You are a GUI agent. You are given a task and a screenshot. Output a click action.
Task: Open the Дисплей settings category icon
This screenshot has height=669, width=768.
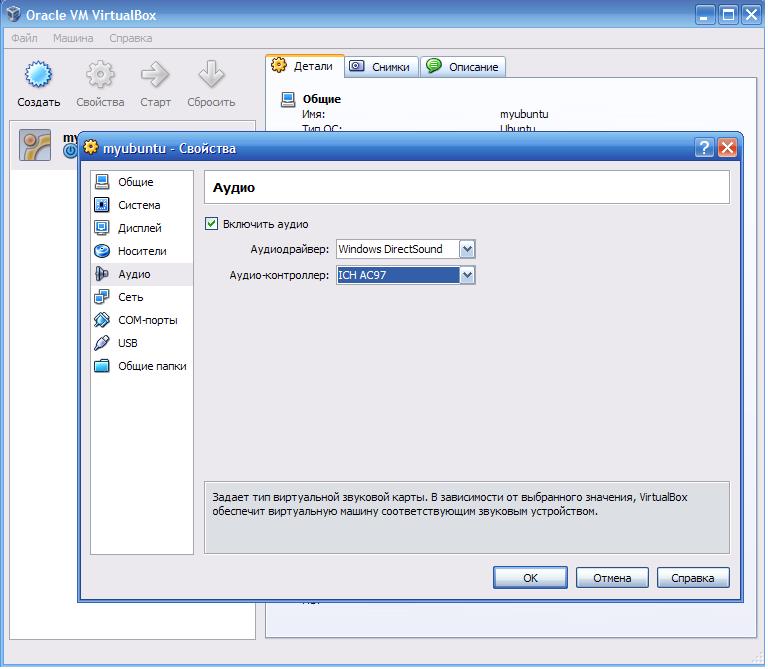102,228
